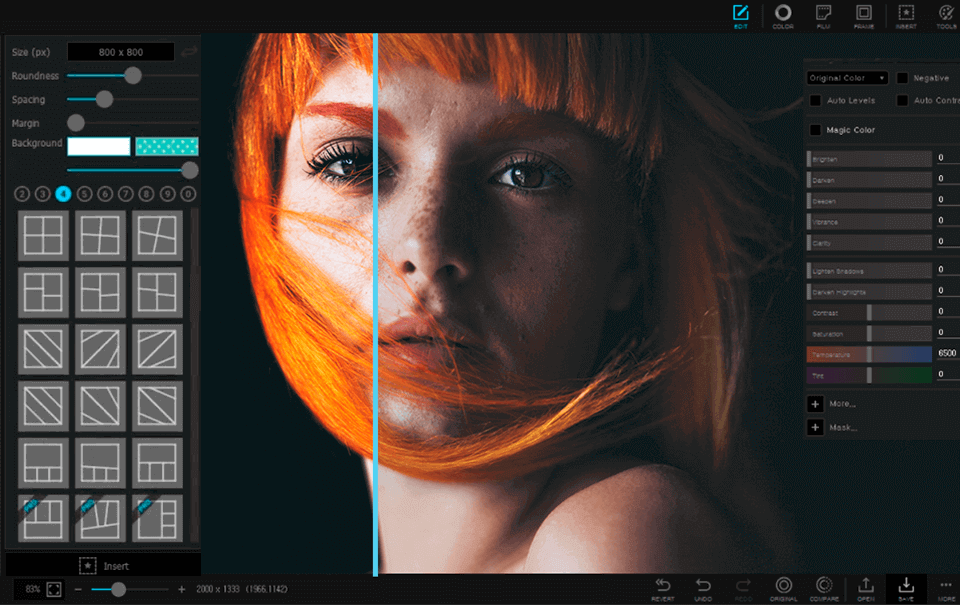
Task: Select the 3-photo layout count circle
Action: pyautogui.click(x=42, y=194)
